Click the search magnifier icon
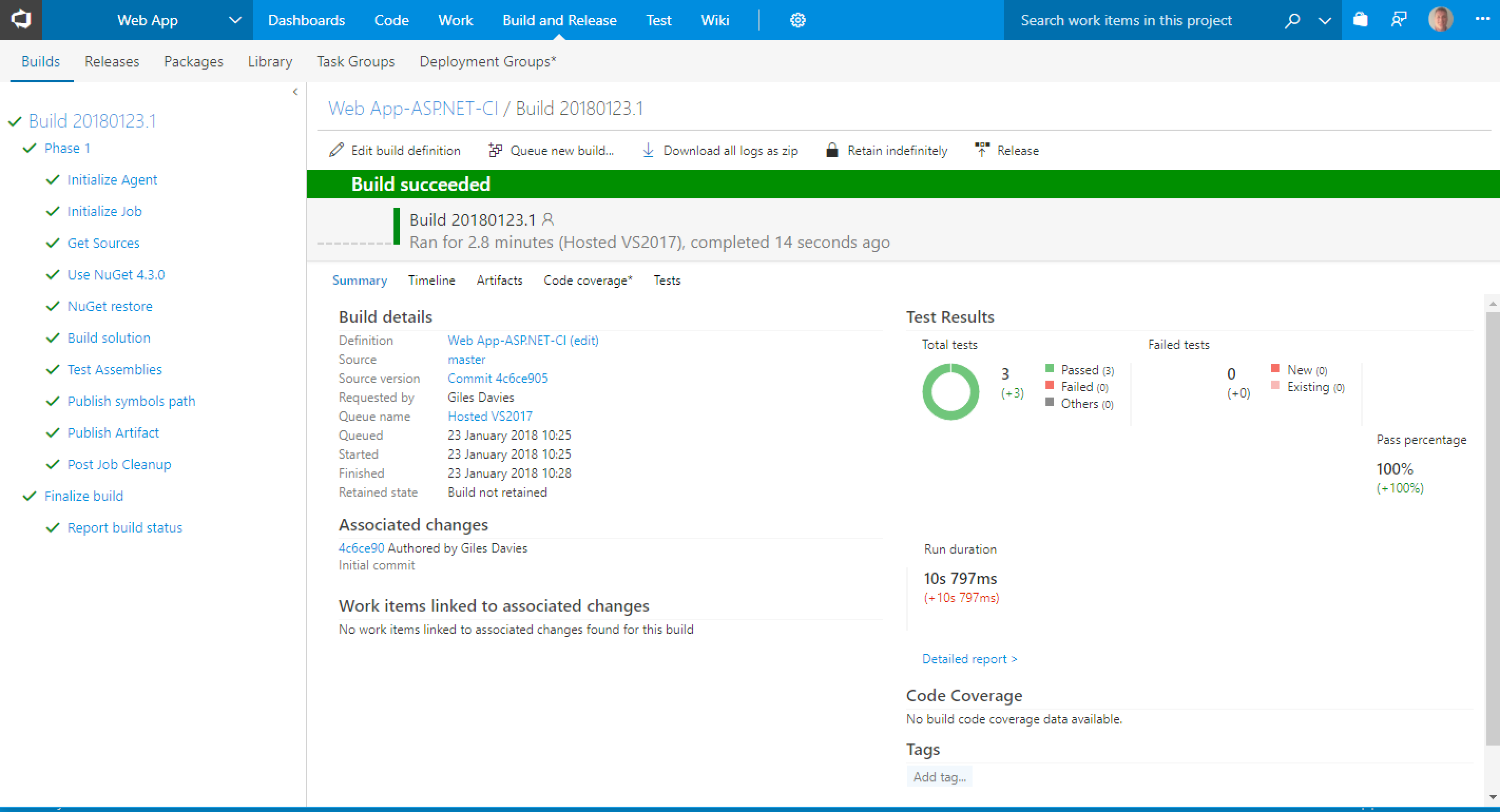Screen dimensions: 1500x812 pyautogui.click(x=1292, y=21)
